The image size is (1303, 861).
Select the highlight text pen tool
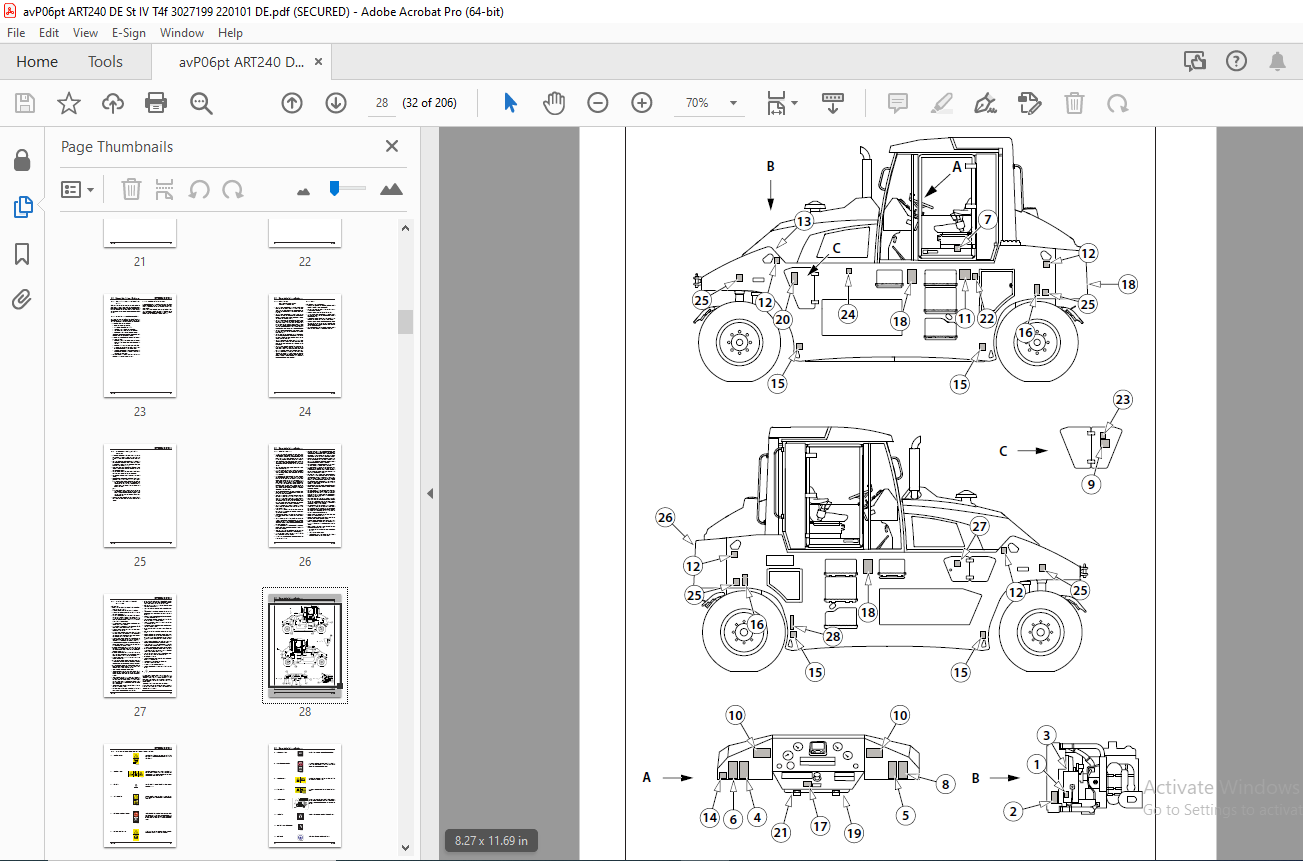942,103
